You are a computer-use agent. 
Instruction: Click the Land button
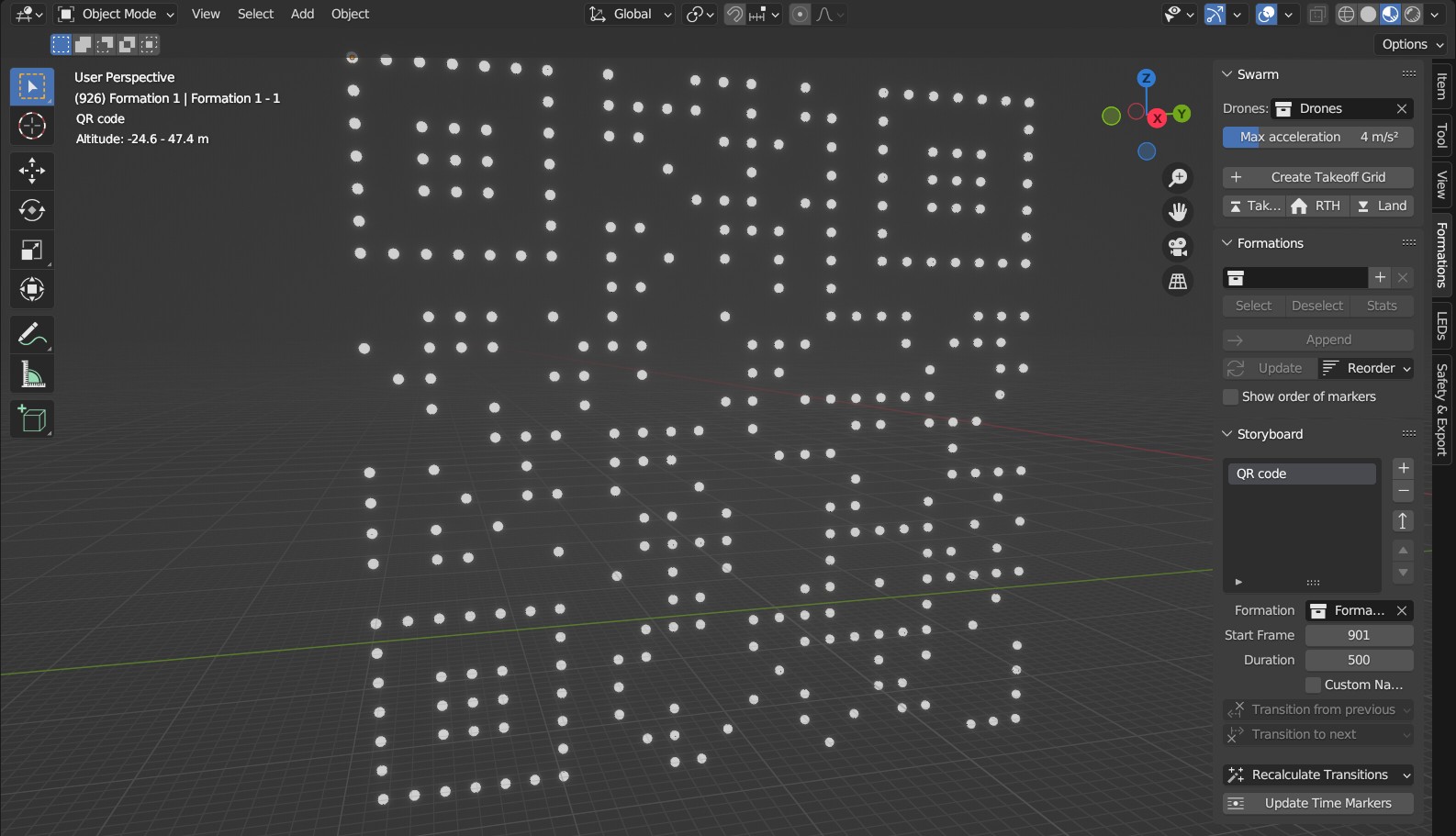1382,206
